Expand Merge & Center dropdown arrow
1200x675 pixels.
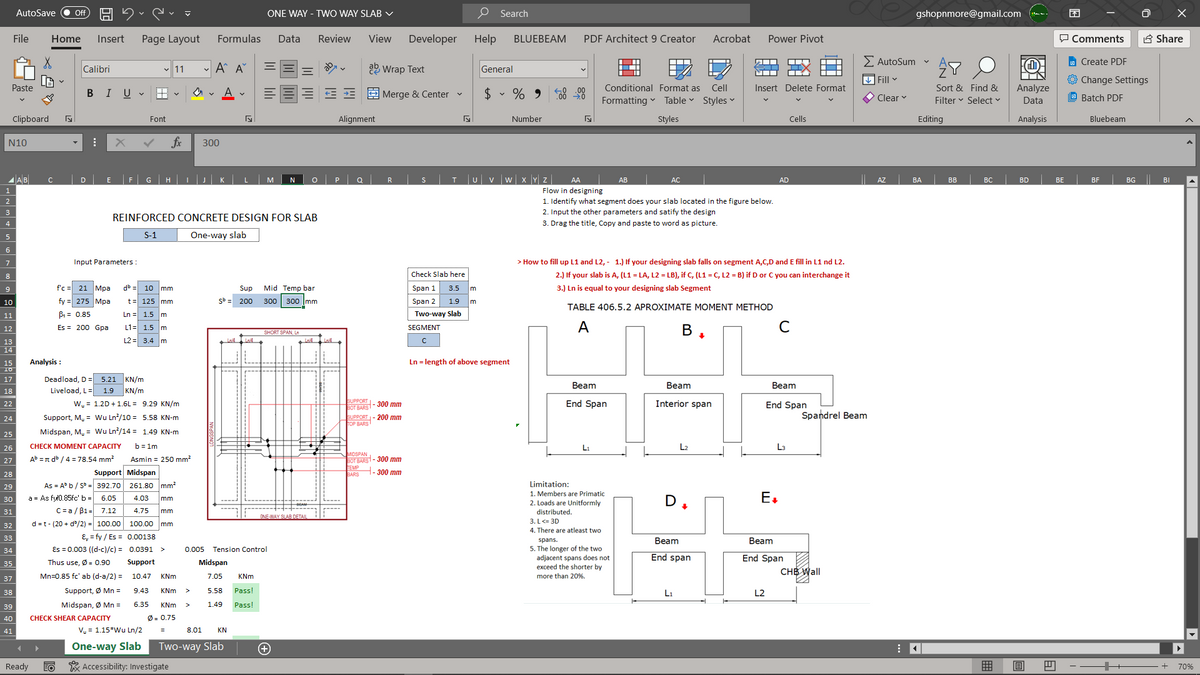459,94
